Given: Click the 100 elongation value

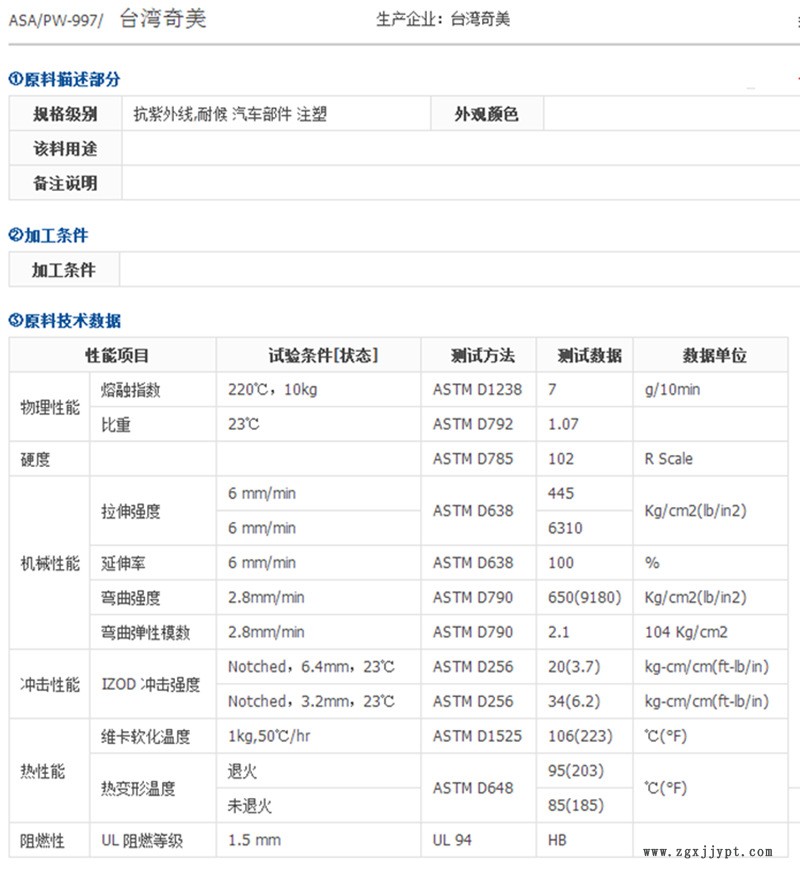Looking at the screenshot, I should click(561, 562).
